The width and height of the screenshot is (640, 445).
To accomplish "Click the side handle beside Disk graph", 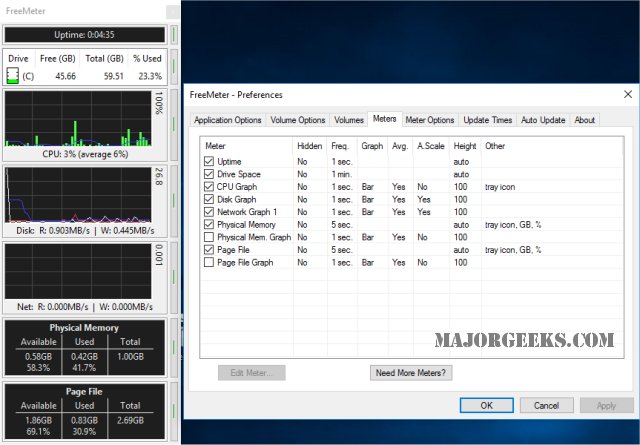I will point(173,201).
